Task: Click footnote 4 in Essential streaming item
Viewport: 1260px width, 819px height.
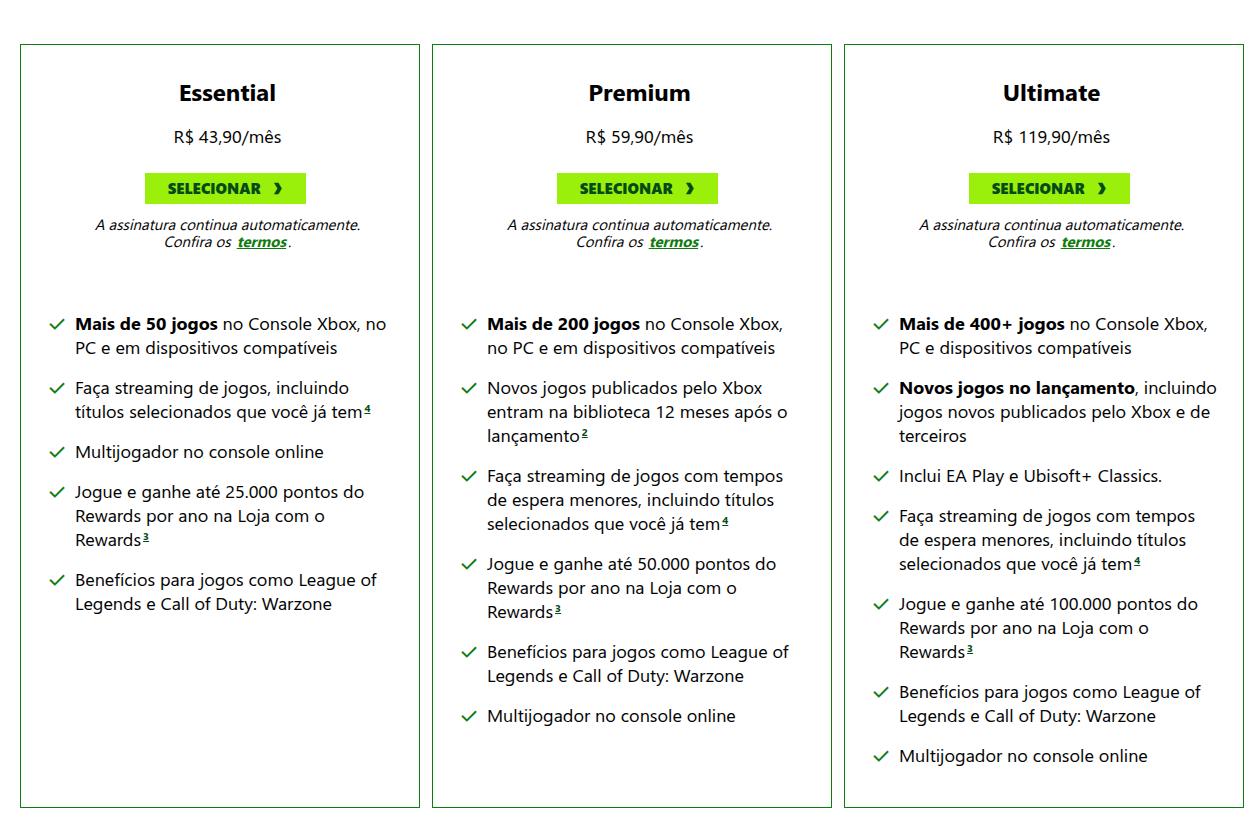Action: pyautogui.click(x=367, y=409)
